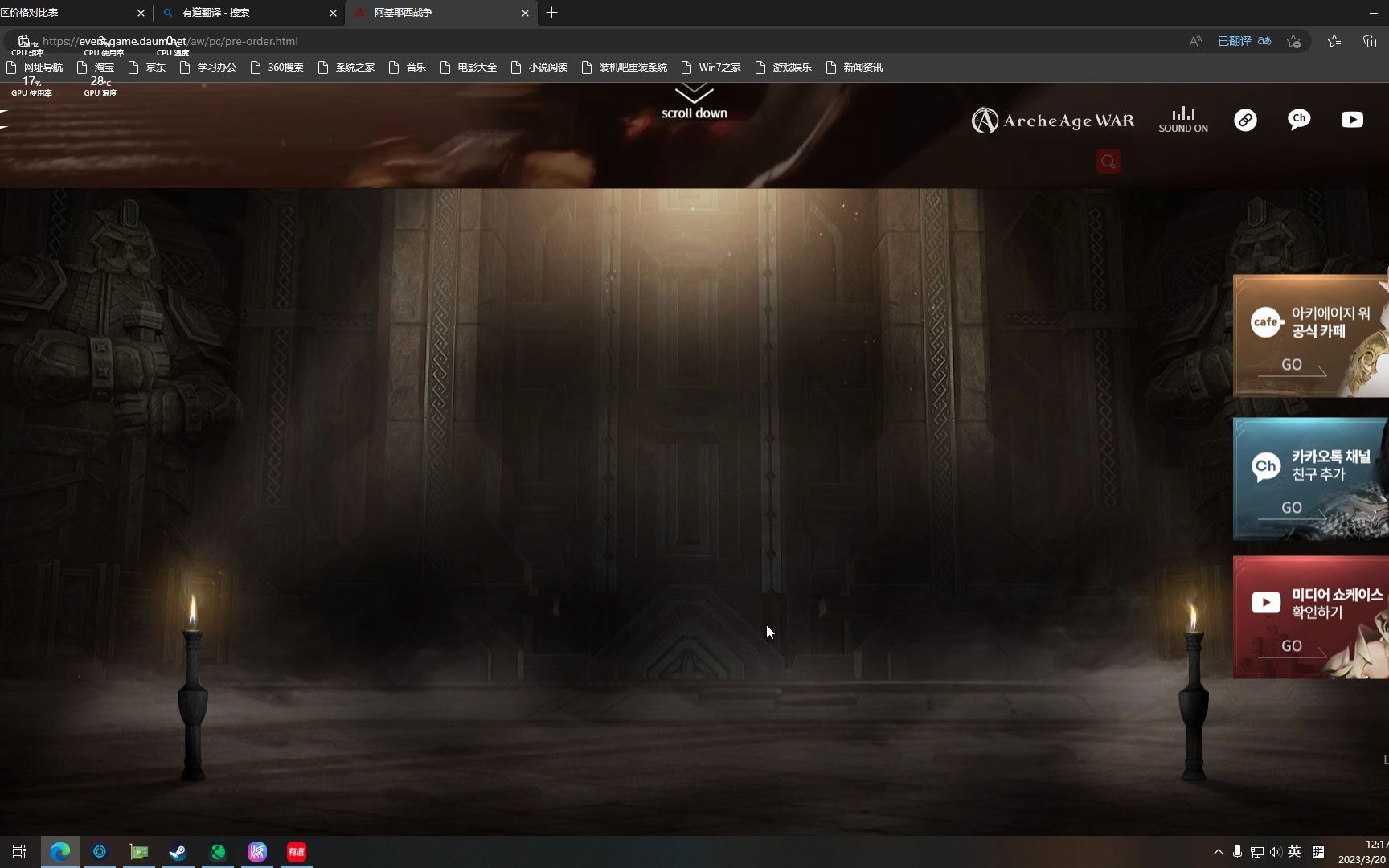This screenshot has height=868, width=1389.
Task: Open the green graphics card app on taskbar
Action: pos(139,852)
